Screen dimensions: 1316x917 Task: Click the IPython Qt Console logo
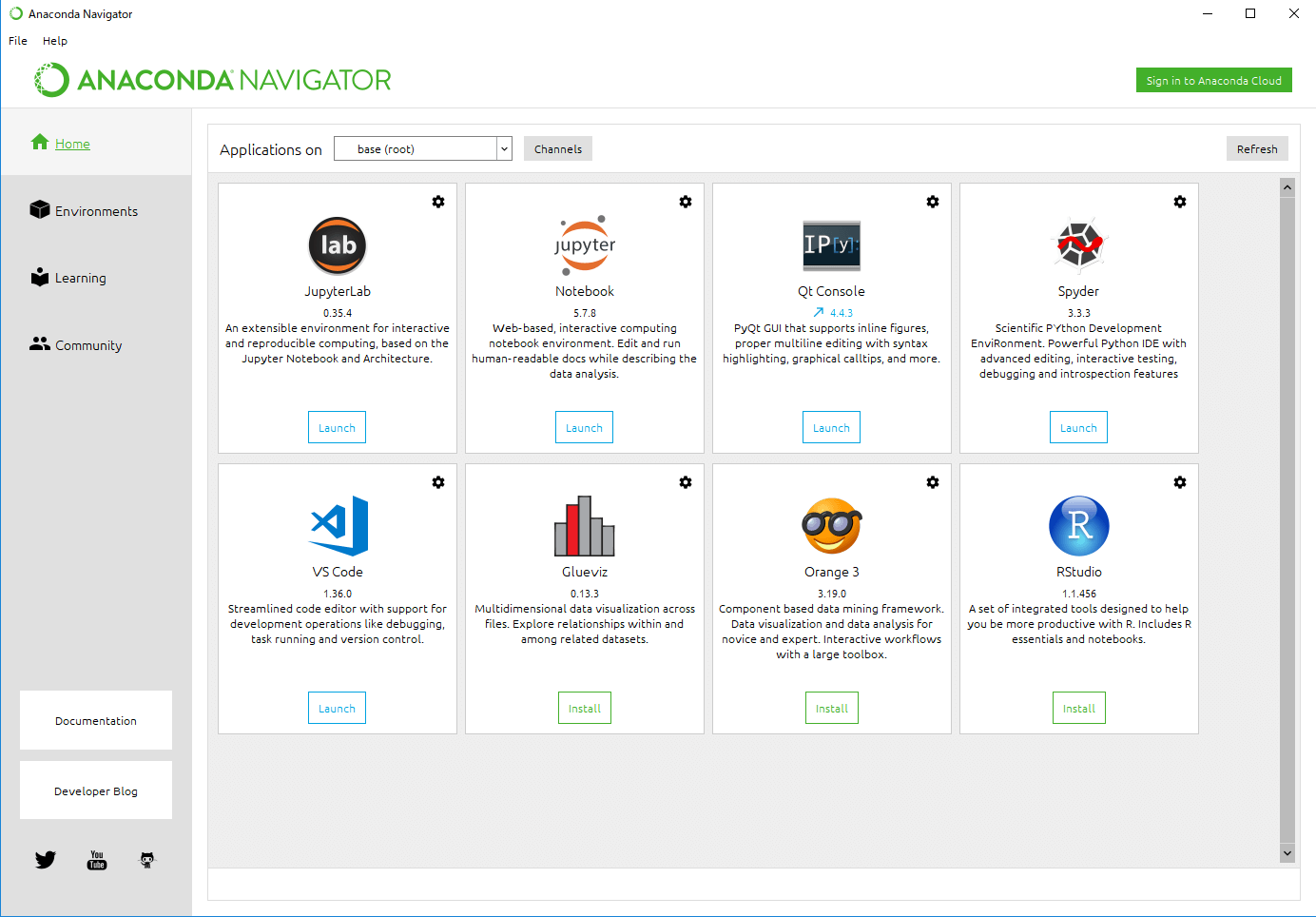tap(832, 245)
